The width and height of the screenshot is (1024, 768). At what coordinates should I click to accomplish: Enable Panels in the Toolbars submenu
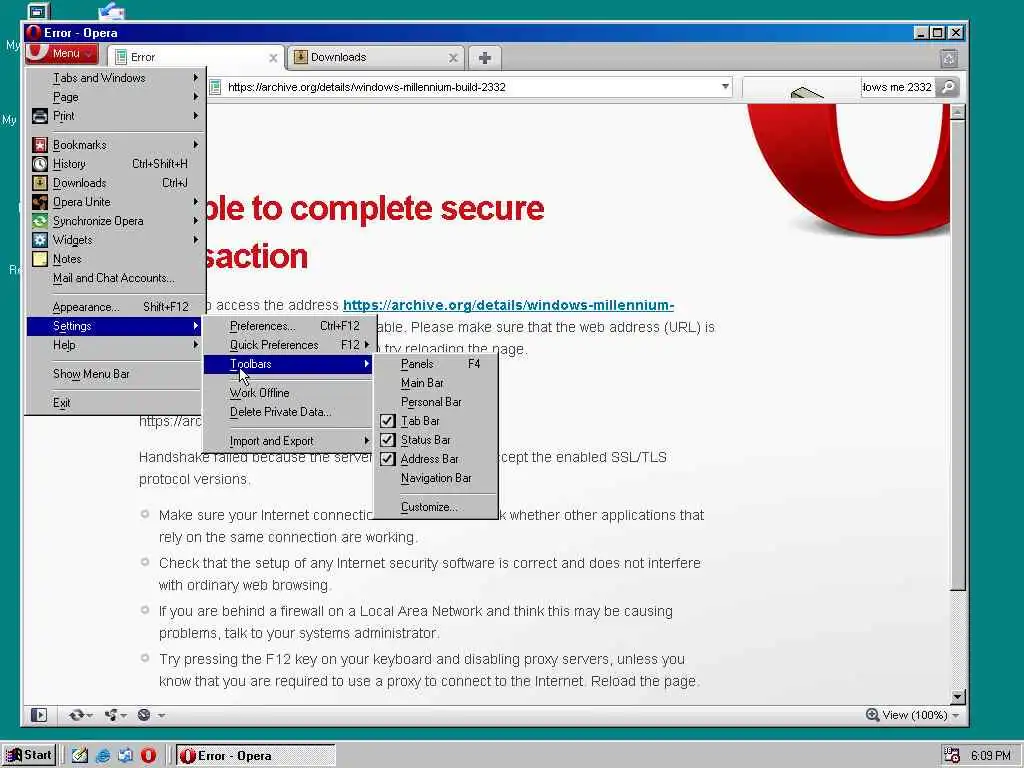click(436, 364)
